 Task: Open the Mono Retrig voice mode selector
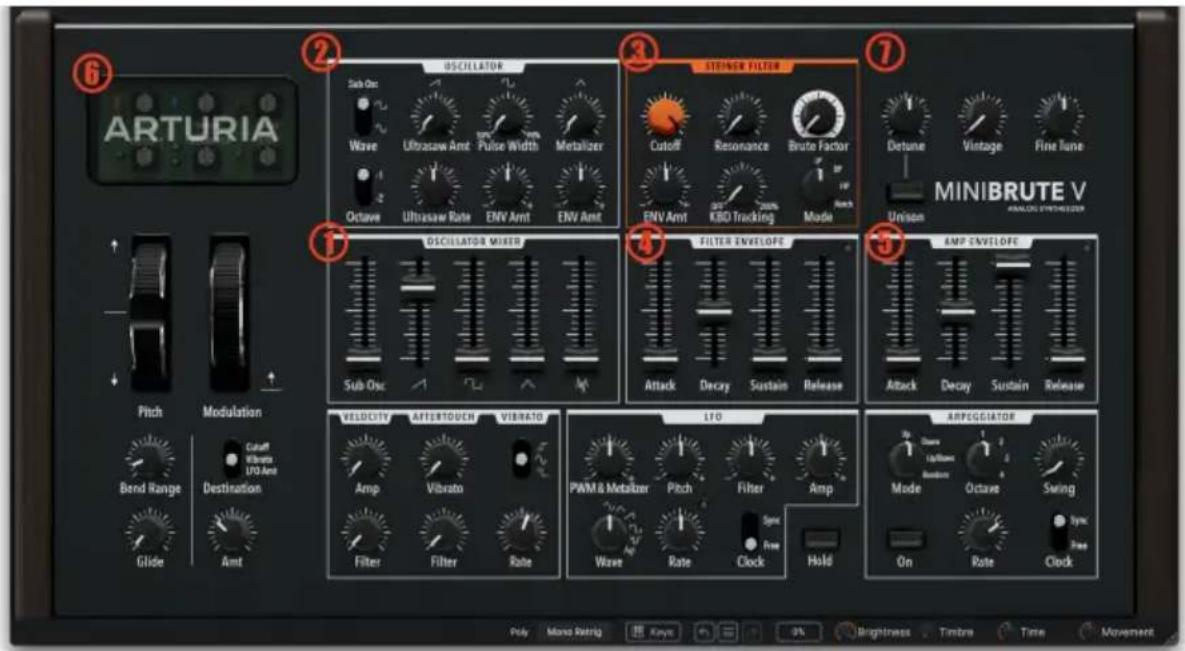[x=574, y=632]
